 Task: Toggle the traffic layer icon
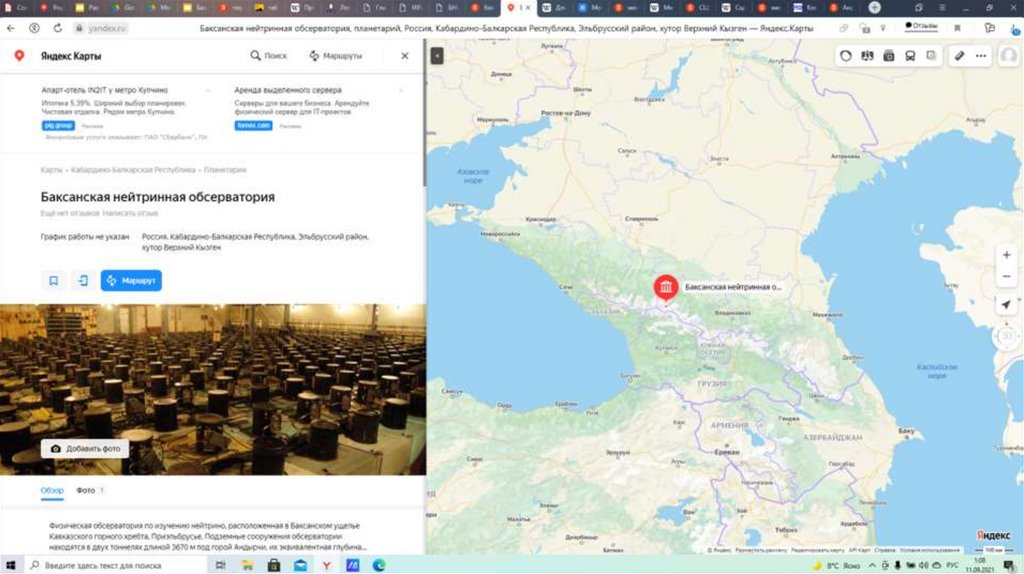(846, 56)
